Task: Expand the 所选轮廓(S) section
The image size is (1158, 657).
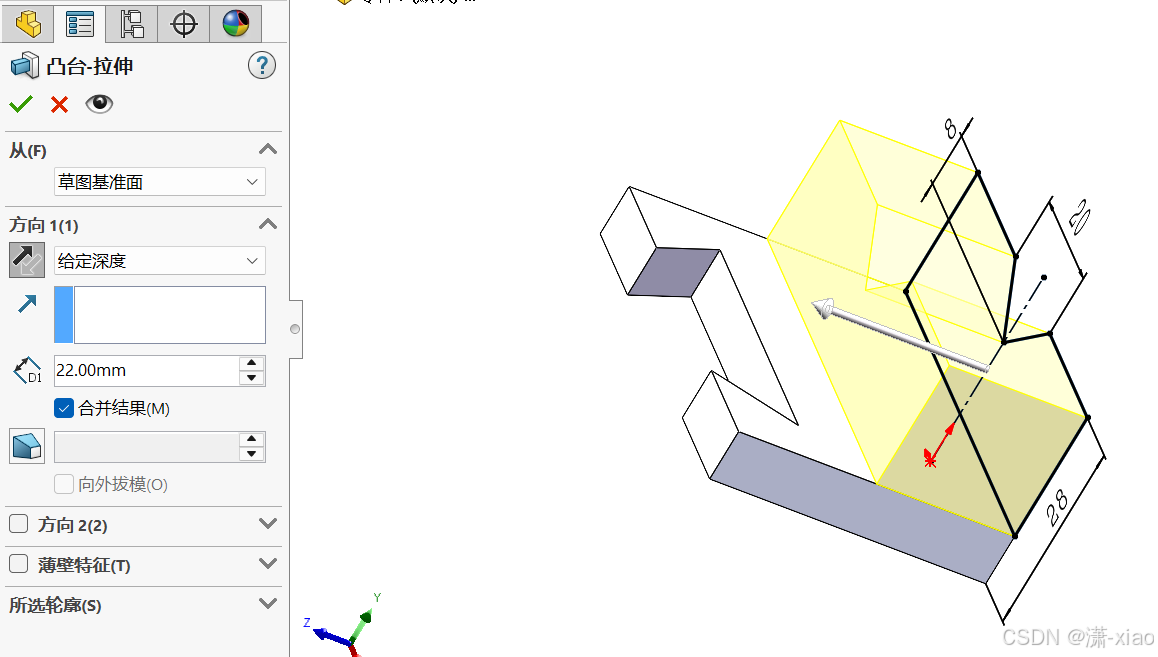Action: coord(268,604)
